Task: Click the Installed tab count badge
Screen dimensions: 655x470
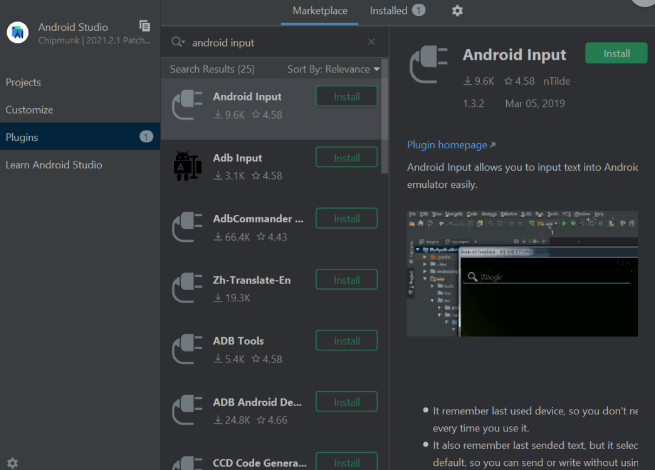Action: point(419,10)
